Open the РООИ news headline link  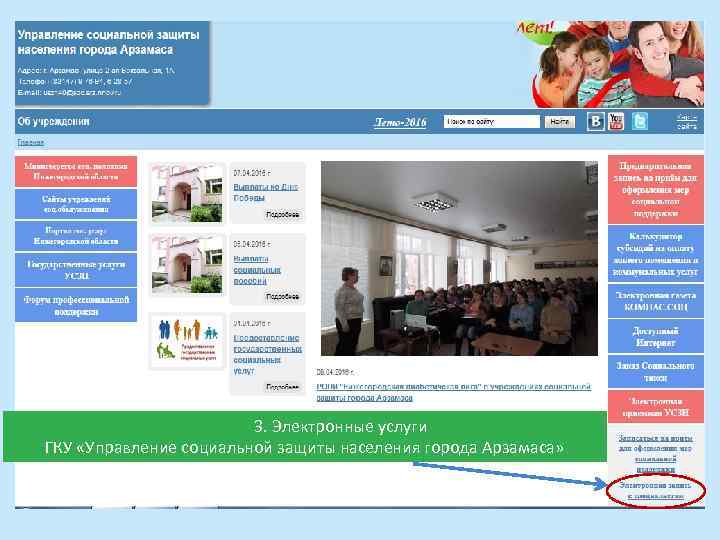coord(454,392)
